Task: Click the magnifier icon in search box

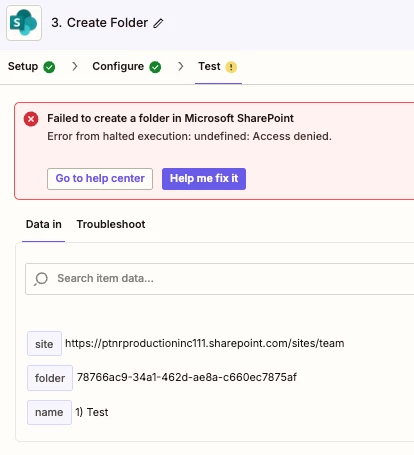Action: click(41, 279)
